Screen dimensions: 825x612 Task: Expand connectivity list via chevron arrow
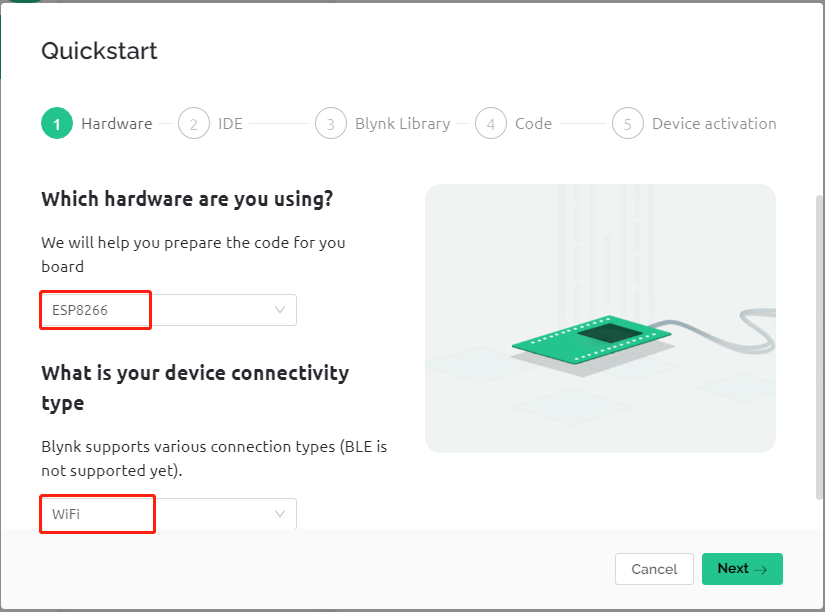pos(280,514)
